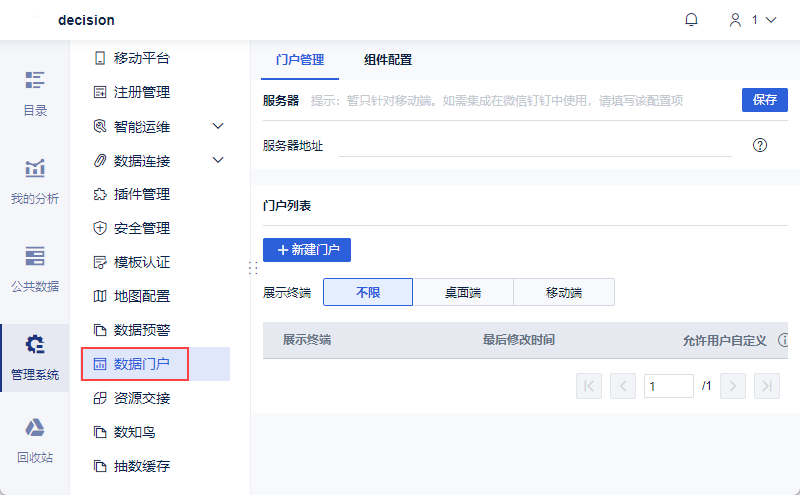Click the 允许用户自定义 column header
The height and width of the screenshot is (495, 800).
coord(724,340)
